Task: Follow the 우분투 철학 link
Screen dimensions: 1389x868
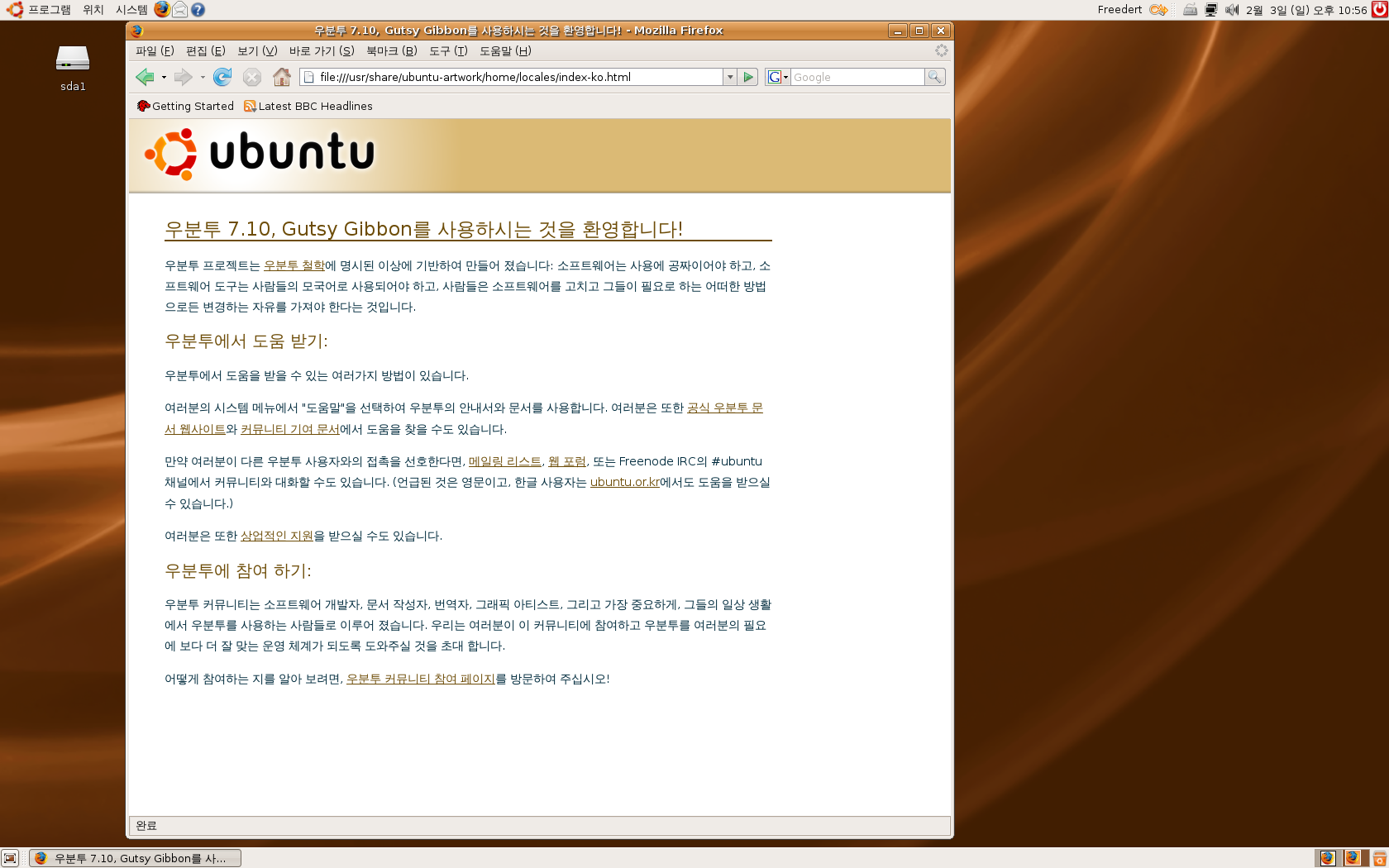Action: point(294,265)
